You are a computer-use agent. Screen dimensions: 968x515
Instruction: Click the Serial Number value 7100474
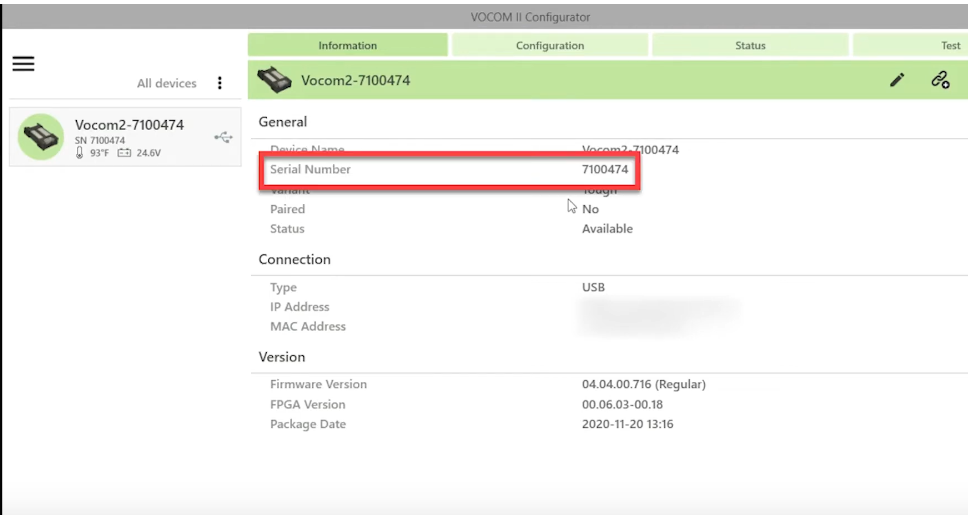[605, 169]
